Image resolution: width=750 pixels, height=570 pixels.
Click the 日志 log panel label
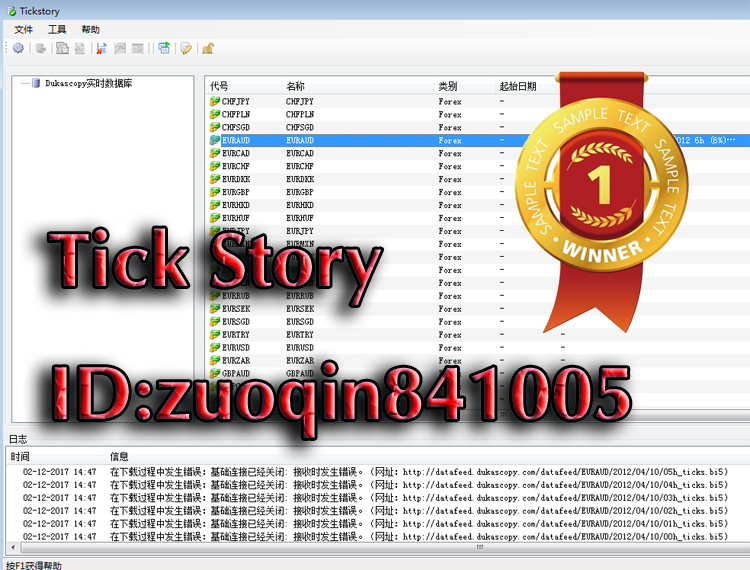tap(18, 439)
